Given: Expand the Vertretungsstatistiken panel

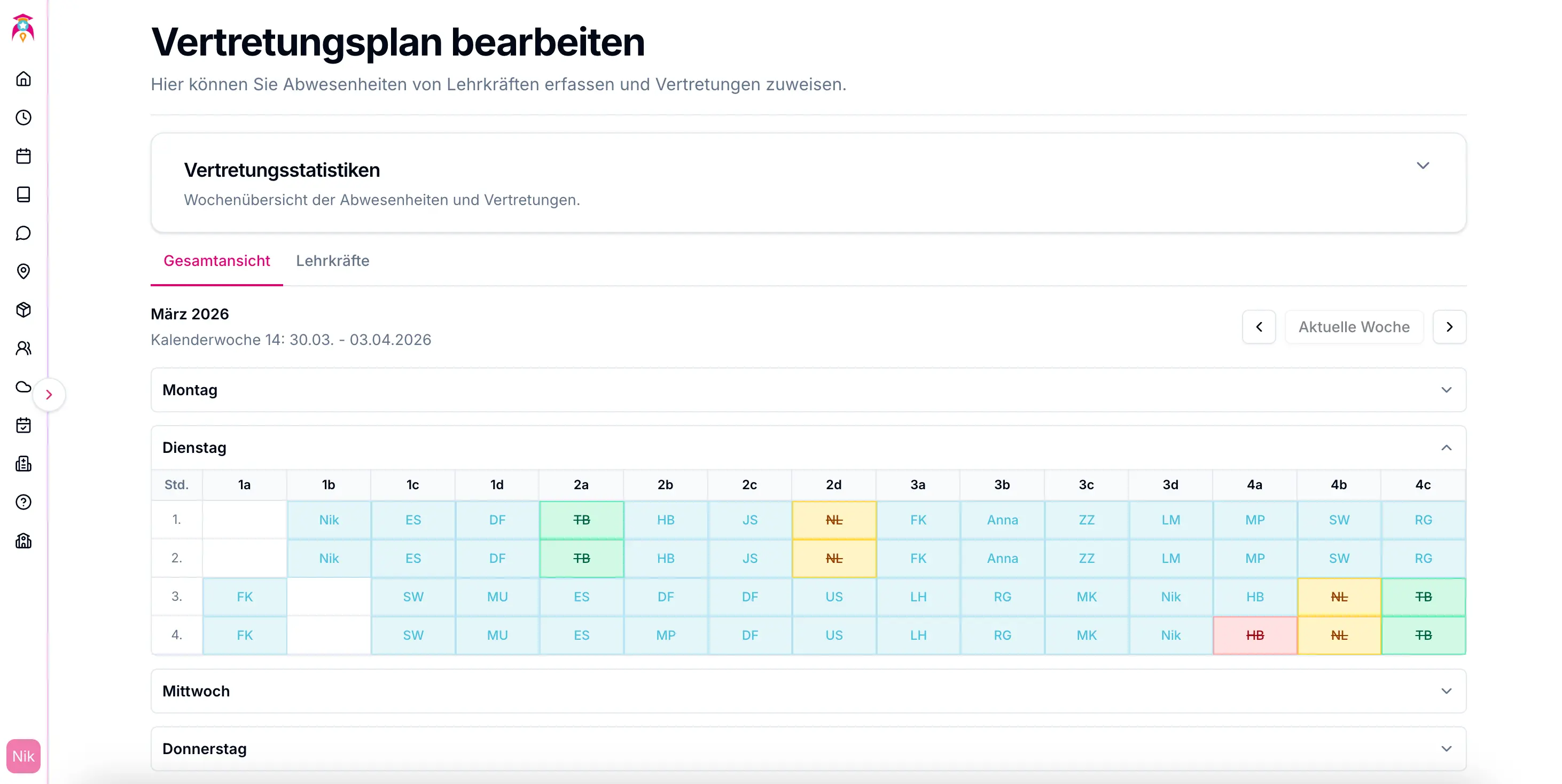Looking at the screenshot, I should 1423,166.
